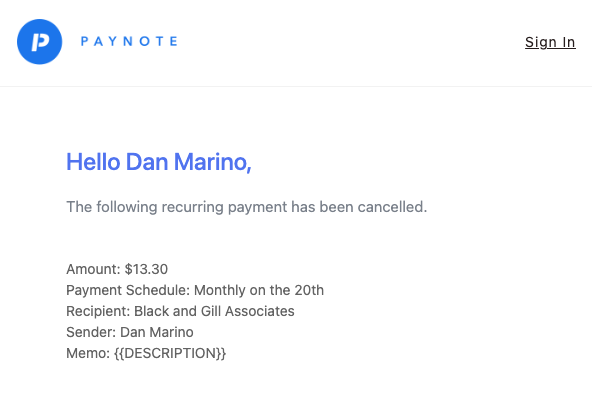Click the 'Black and Gill Associates' recipient name
This screenshot has height=419, width=592.
(214, 311)
